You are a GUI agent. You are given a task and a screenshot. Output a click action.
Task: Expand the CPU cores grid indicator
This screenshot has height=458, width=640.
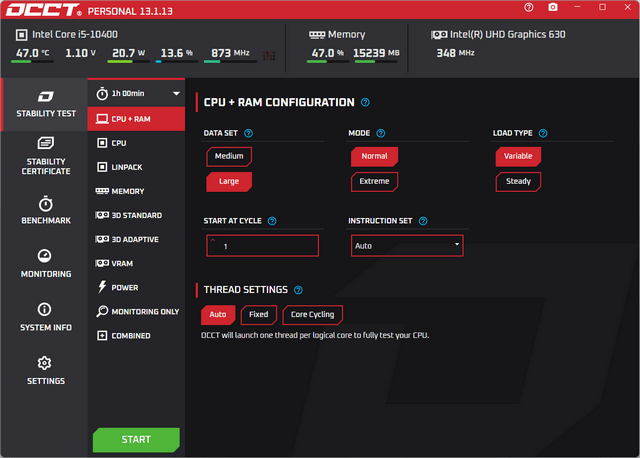(x=269, y=54)
